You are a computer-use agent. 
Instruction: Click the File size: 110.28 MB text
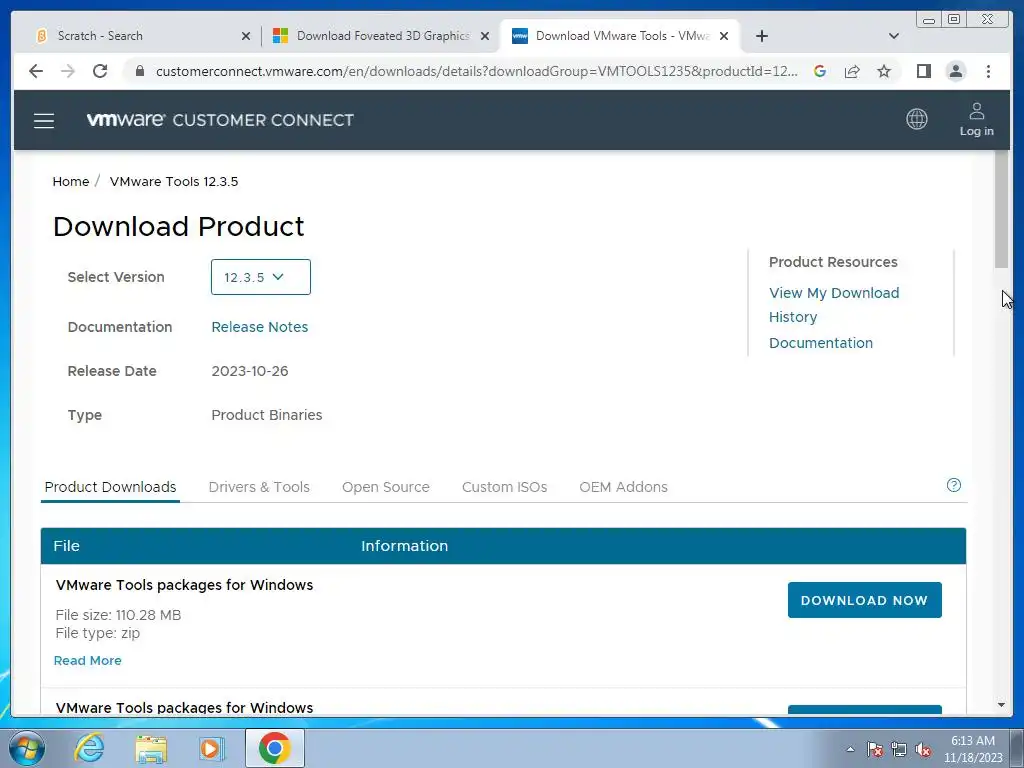[118, 615]
